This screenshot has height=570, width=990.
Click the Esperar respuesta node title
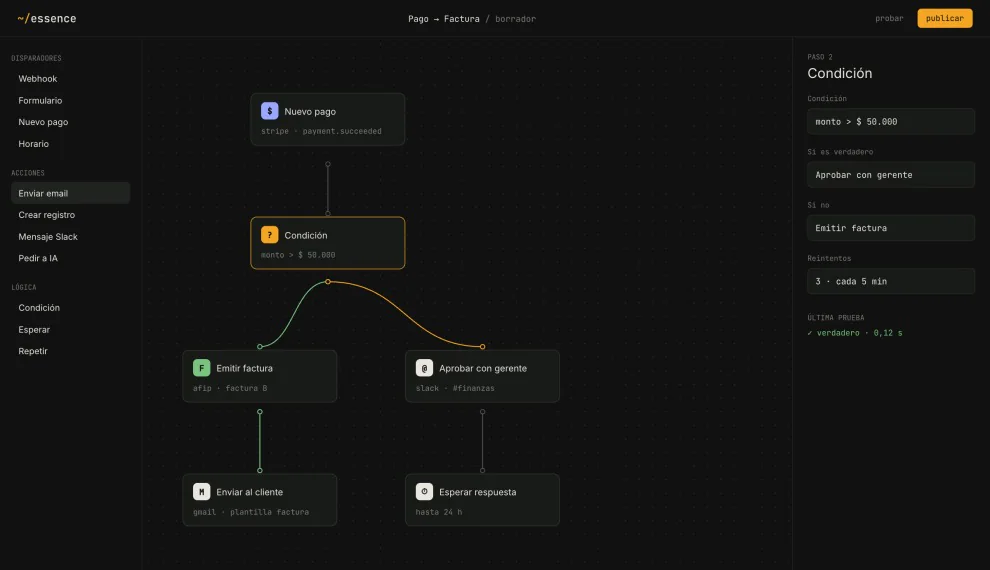[477, 492]
